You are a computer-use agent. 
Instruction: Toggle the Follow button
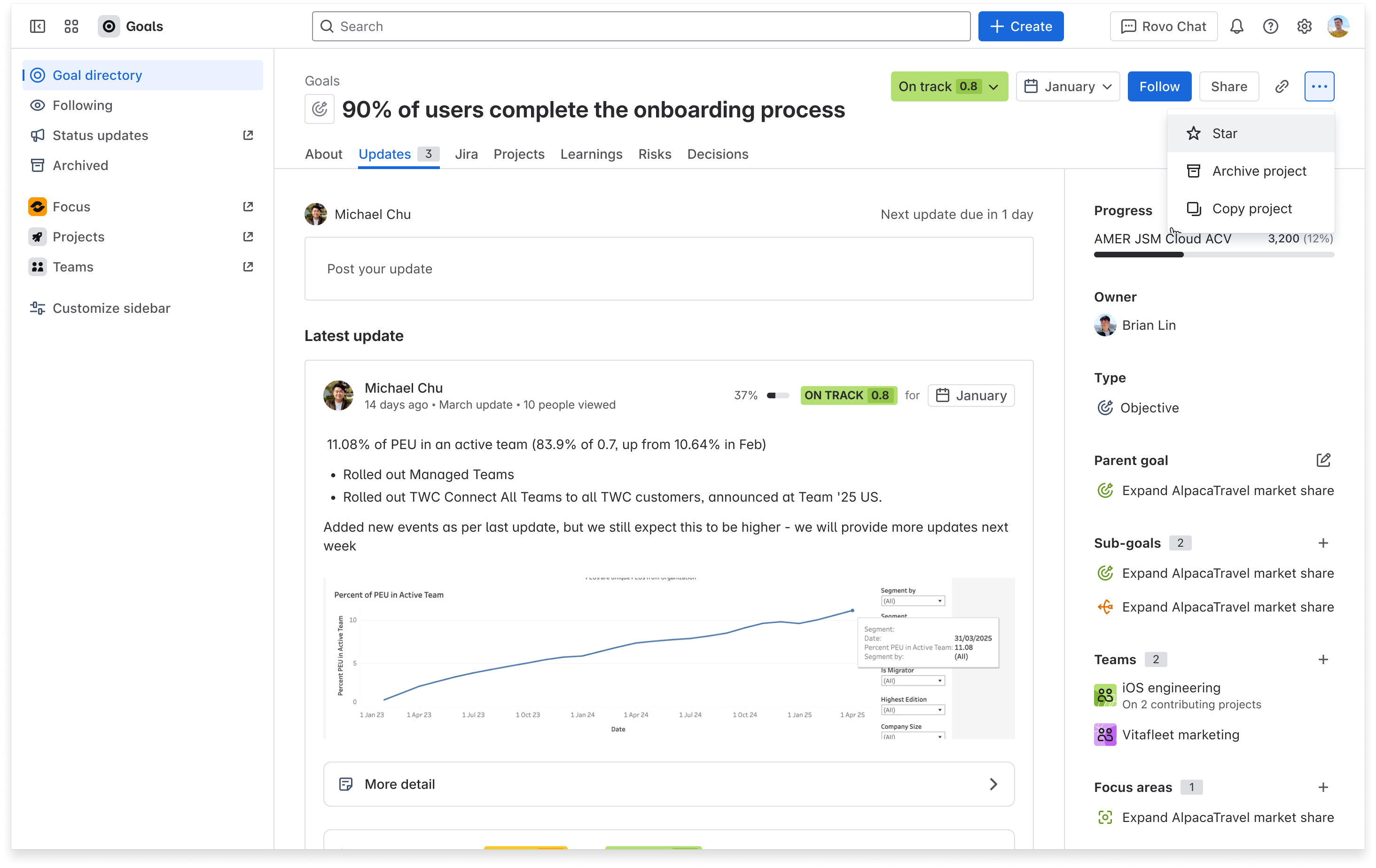coord(1159,86)
